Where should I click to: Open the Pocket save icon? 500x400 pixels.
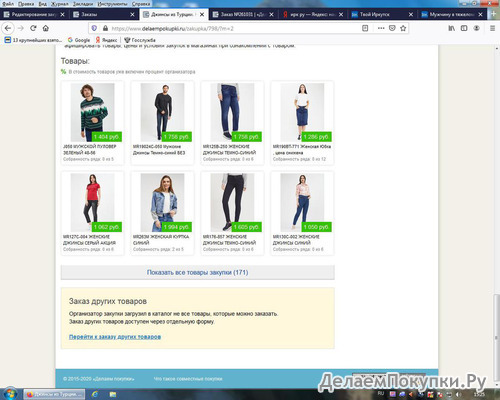[x=392, y=28]
